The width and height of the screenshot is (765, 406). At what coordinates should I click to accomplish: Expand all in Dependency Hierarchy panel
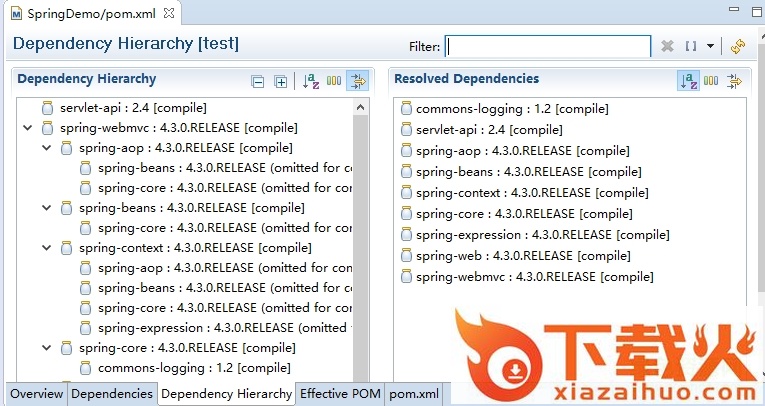click(281, 82)
